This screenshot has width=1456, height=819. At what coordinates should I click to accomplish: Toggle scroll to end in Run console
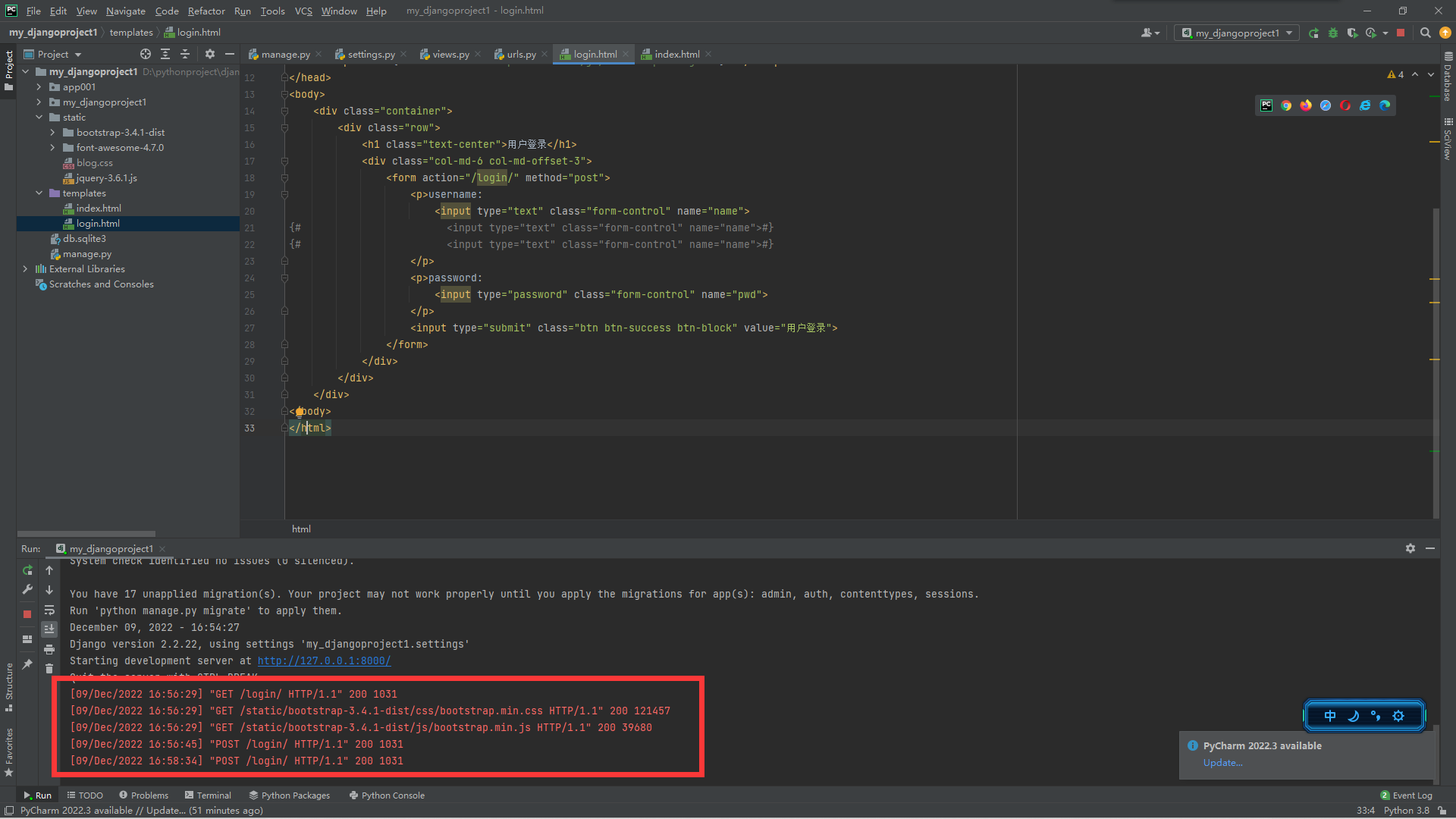(x=49, y=629)
